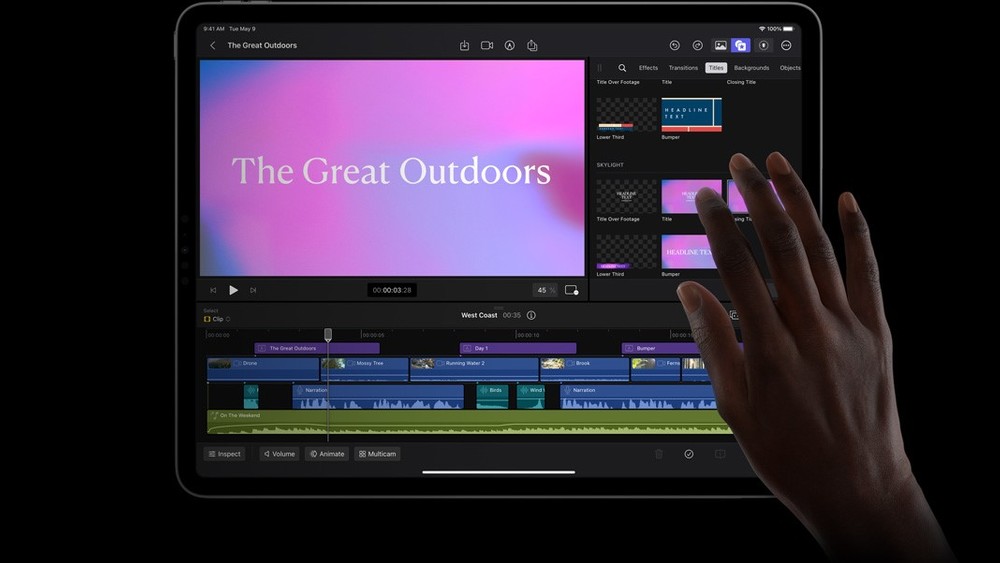Screen dimensions: 1000x563
Task: Play the timeline
Action: tap(233, 290)
